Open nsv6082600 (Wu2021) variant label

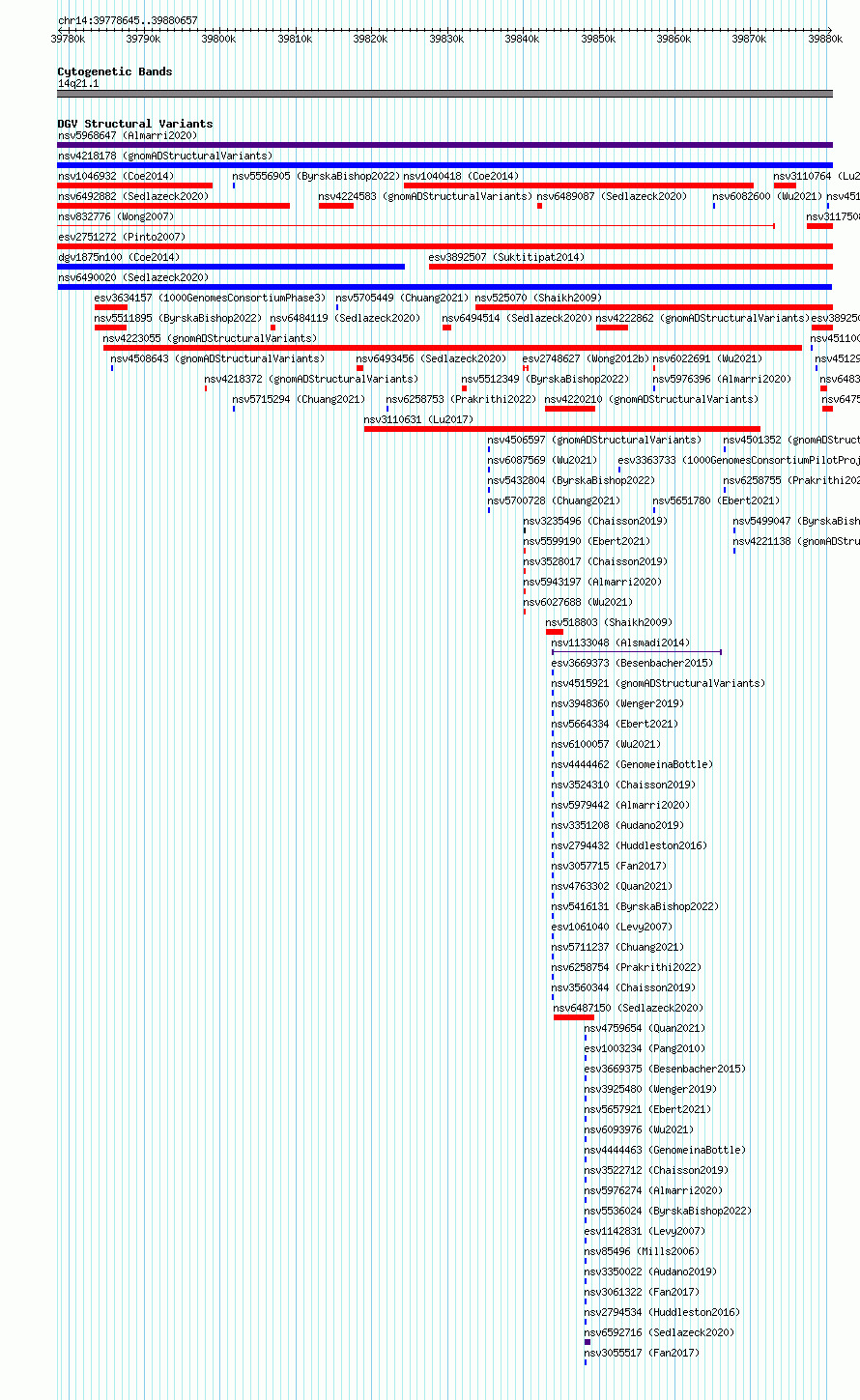(768, 196)
